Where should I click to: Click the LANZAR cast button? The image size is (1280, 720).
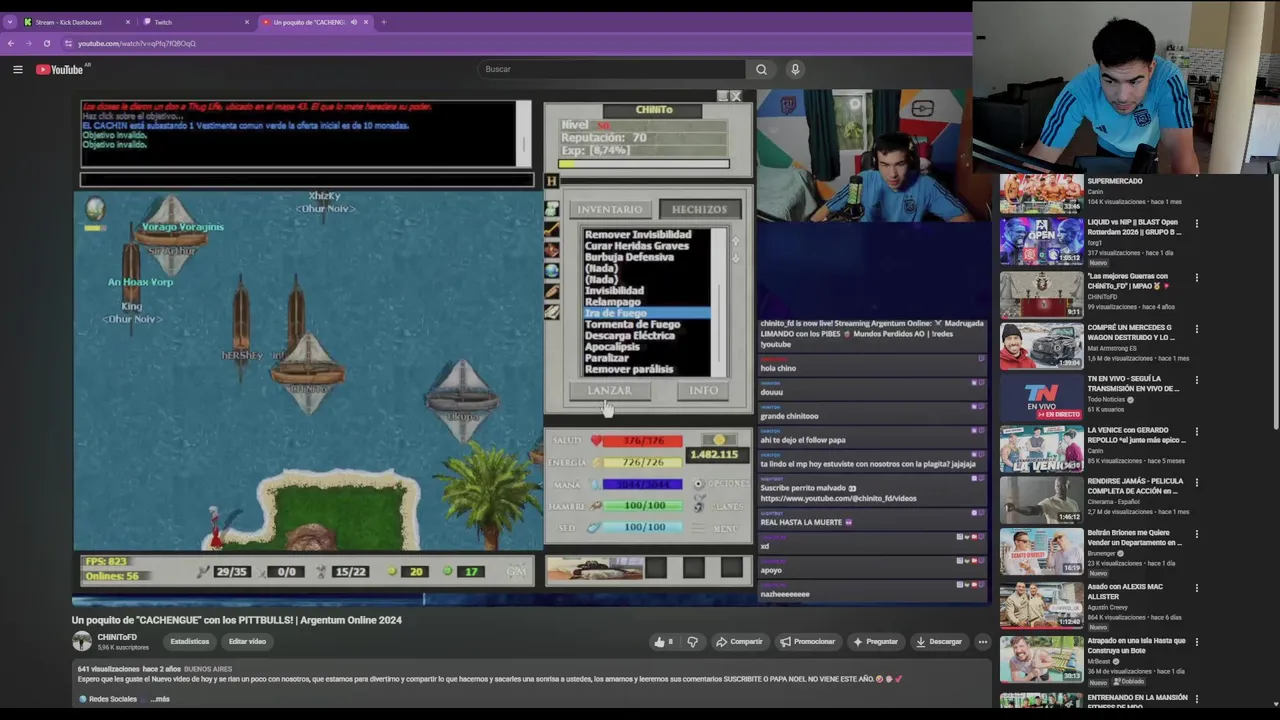pyautogui.click(x=609, y=391)
